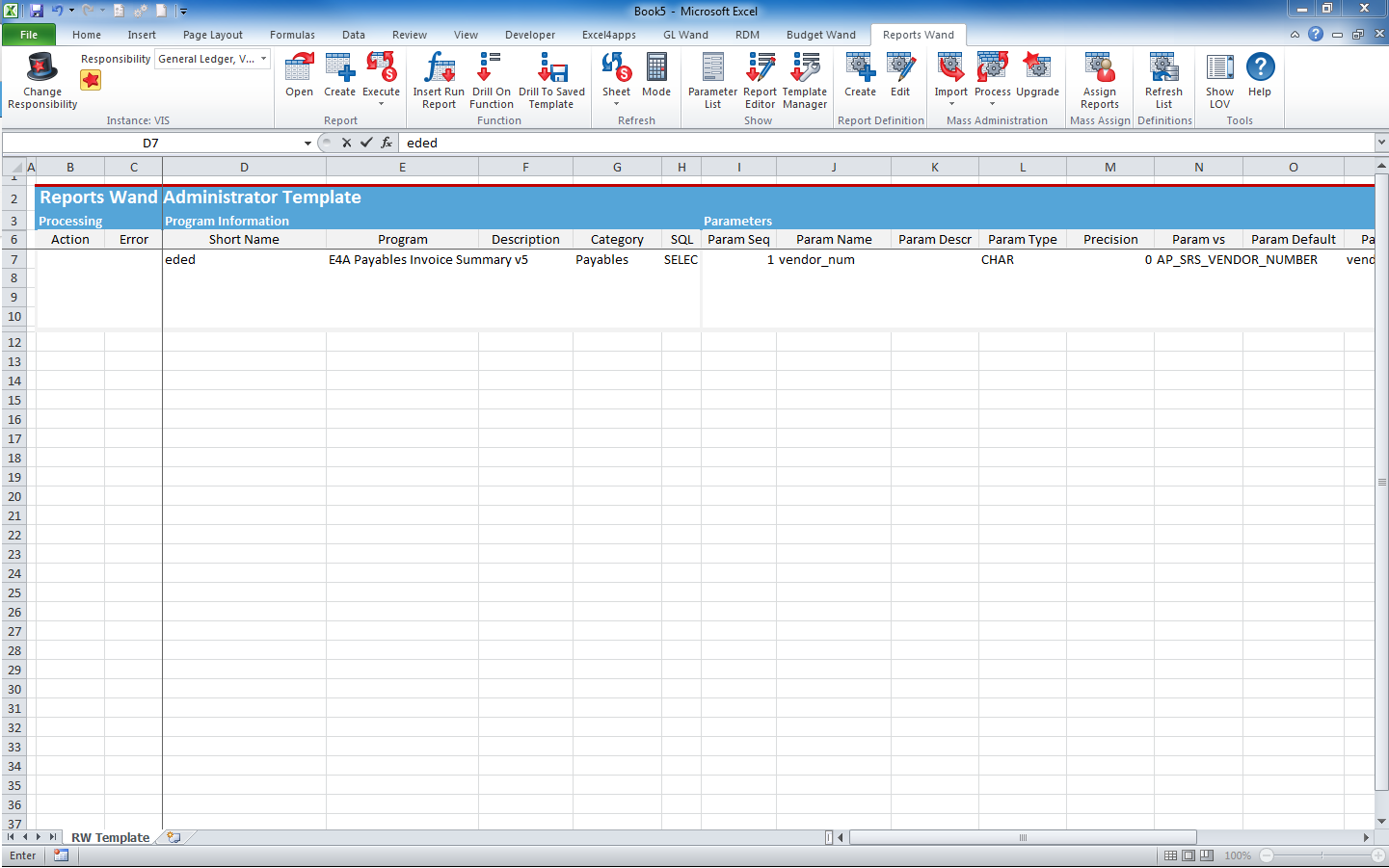
Task: Click the macro recording icon in status bar
Action: point(62,855)
